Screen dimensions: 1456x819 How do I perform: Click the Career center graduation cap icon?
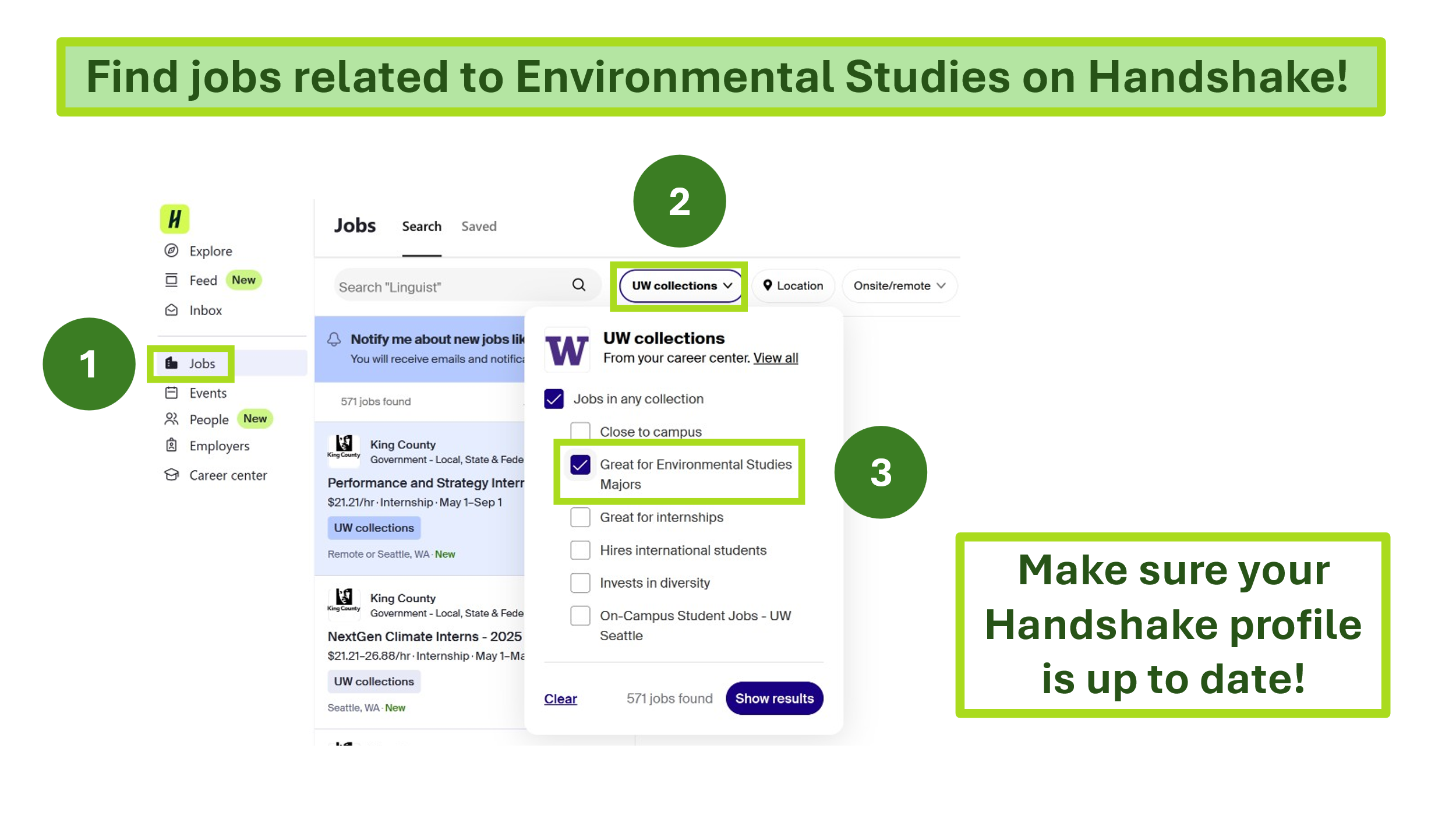point(171,475)
